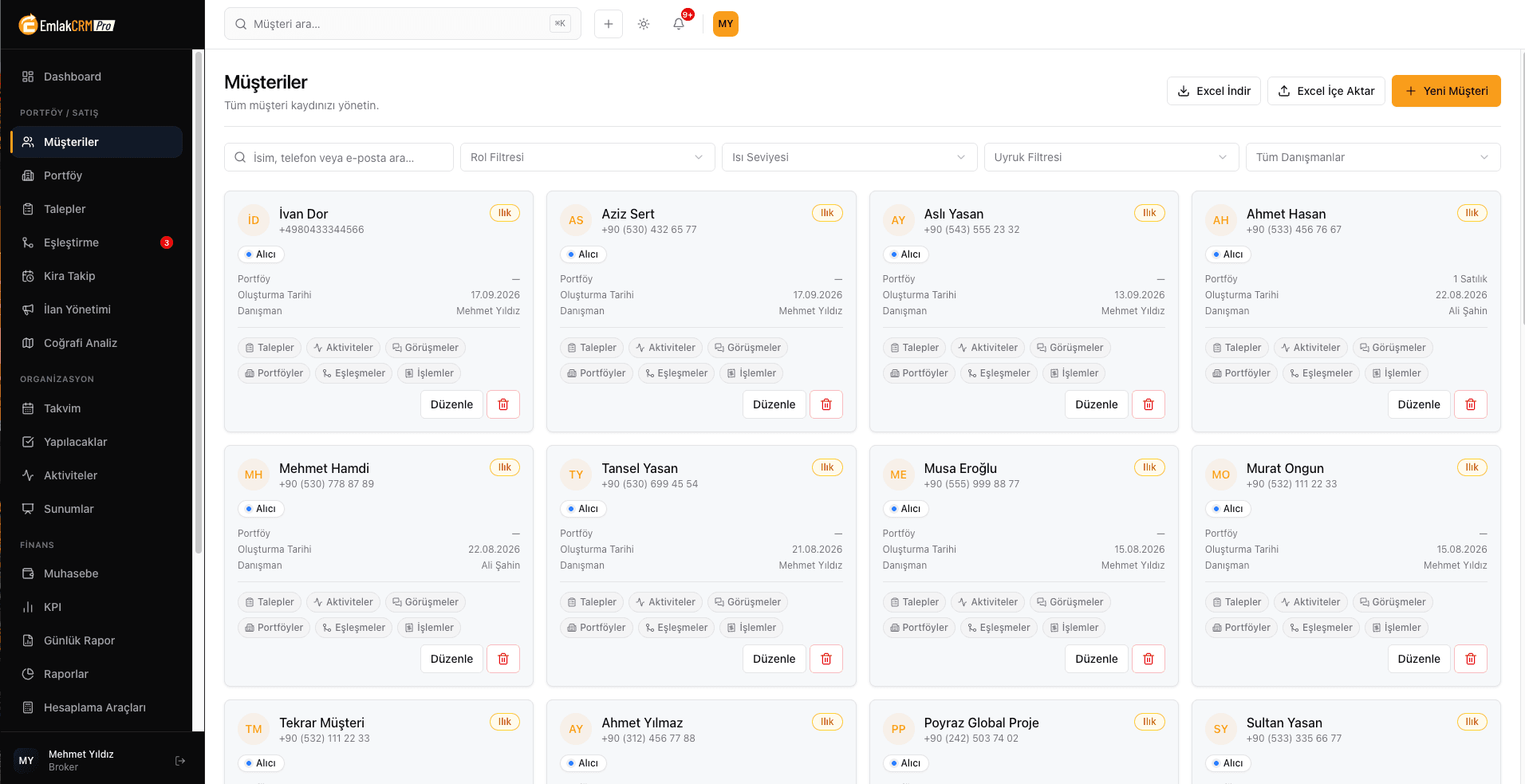Click the plus icon in top bar
The width and height of the screenshot is (1525, 784).
[609, 24]
